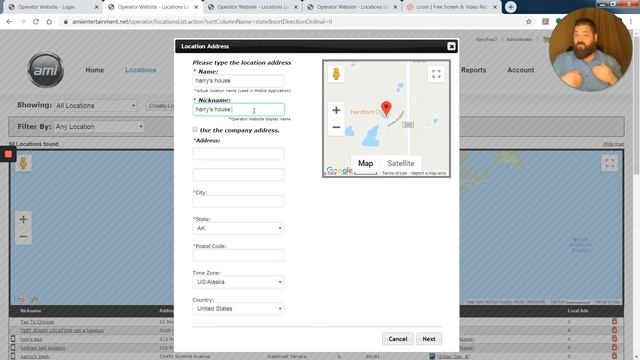Open the browser home page
Image resolution: width=640 pixels, height=360 pixels.
pos(49,22)
